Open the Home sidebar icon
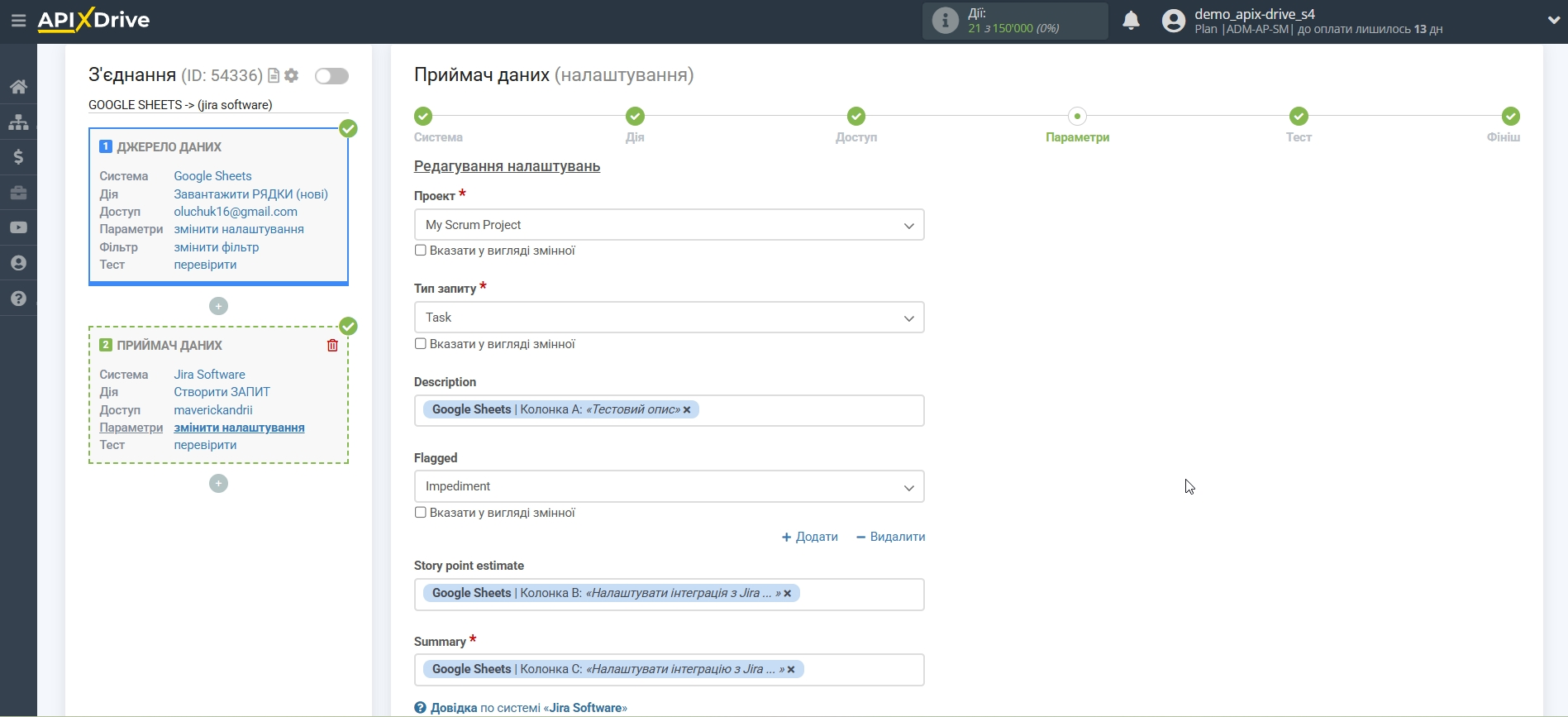The width and height of the screenshot is (1568, 717). 18,87
